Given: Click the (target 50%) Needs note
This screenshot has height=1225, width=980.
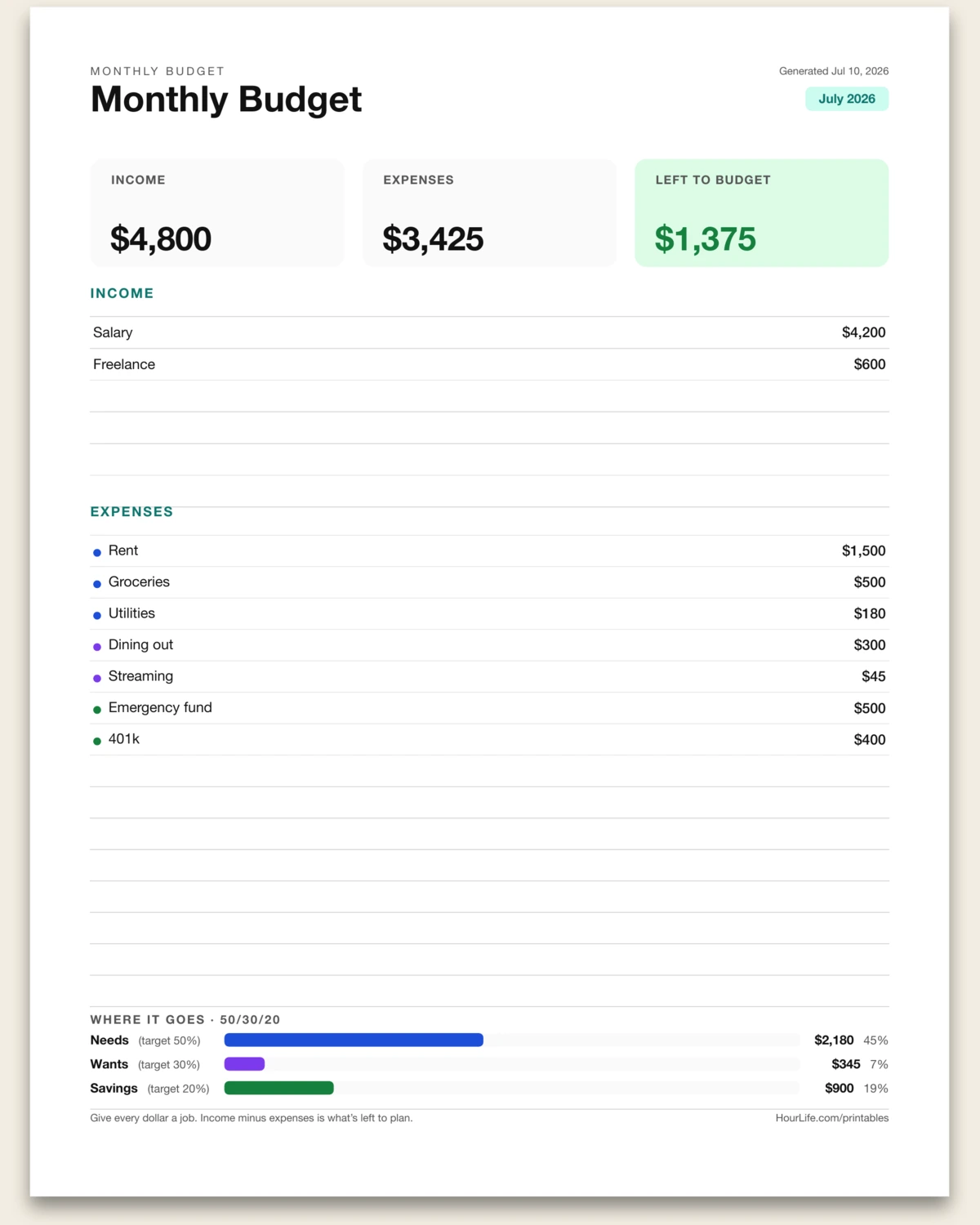Looking at the screenshot, I should 169,1041.
